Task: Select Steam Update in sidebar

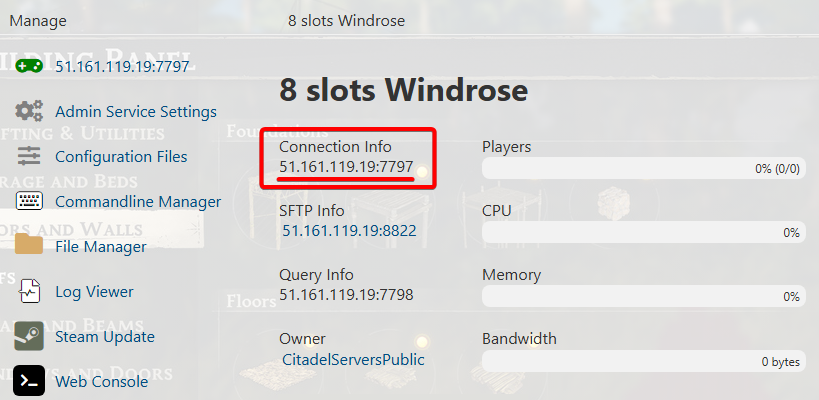Action: (x=105, y=337)
